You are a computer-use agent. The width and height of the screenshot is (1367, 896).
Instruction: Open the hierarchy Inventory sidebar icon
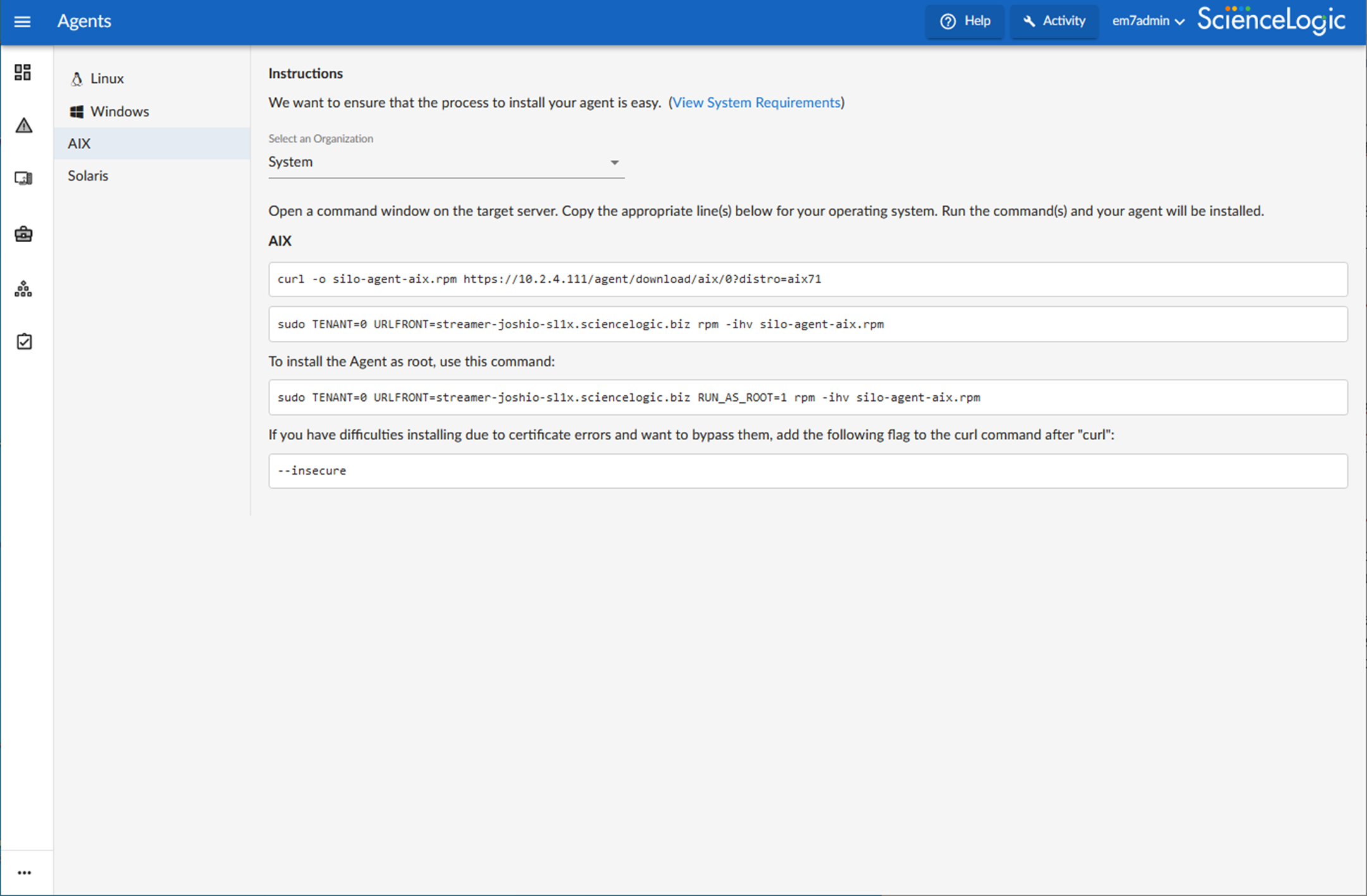[x=23, y=289]
